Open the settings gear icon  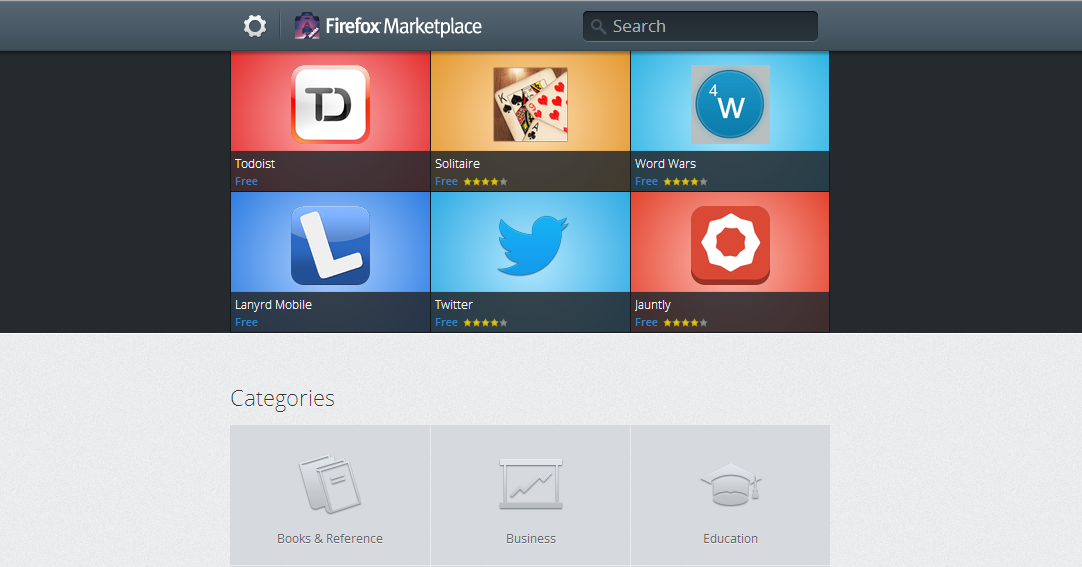coord(255,26)
